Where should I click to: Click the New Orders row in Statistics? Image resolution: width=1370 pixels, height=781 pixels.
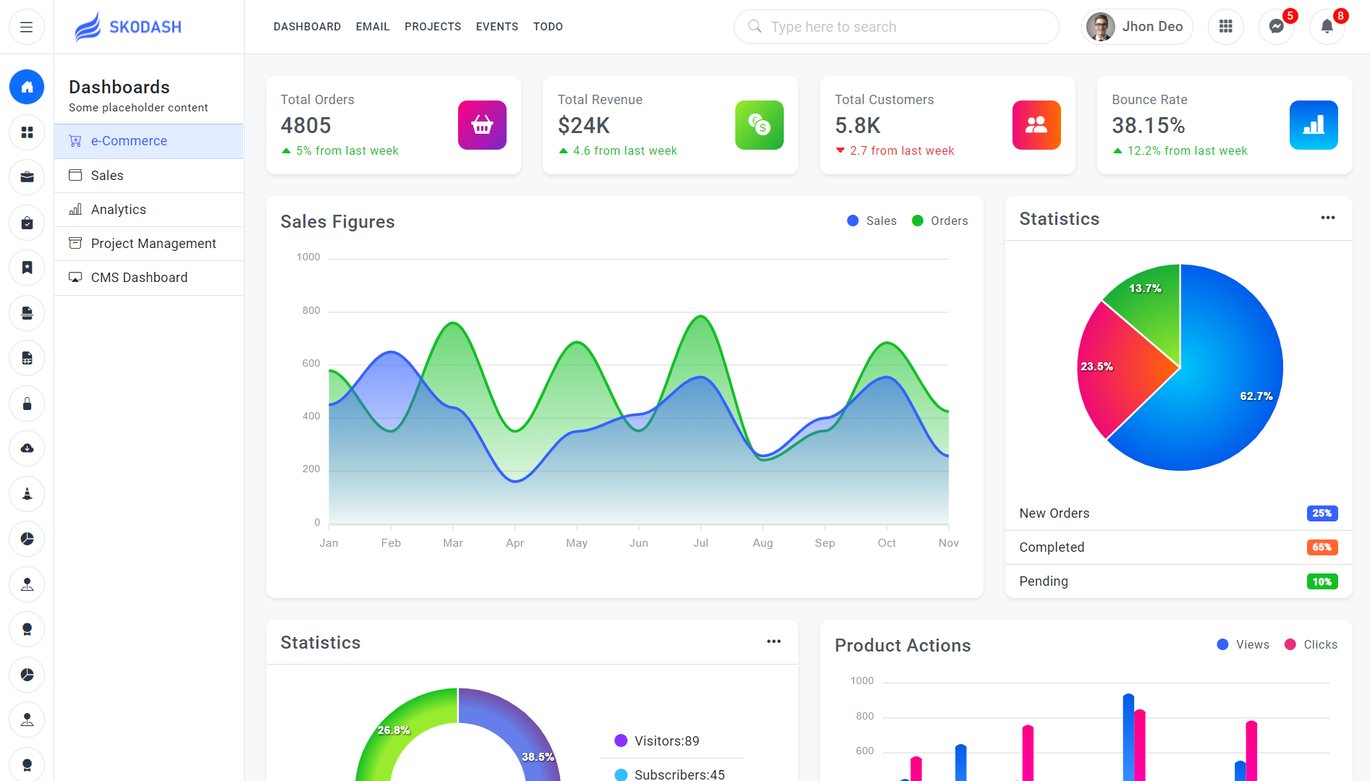pos(1178,513)
